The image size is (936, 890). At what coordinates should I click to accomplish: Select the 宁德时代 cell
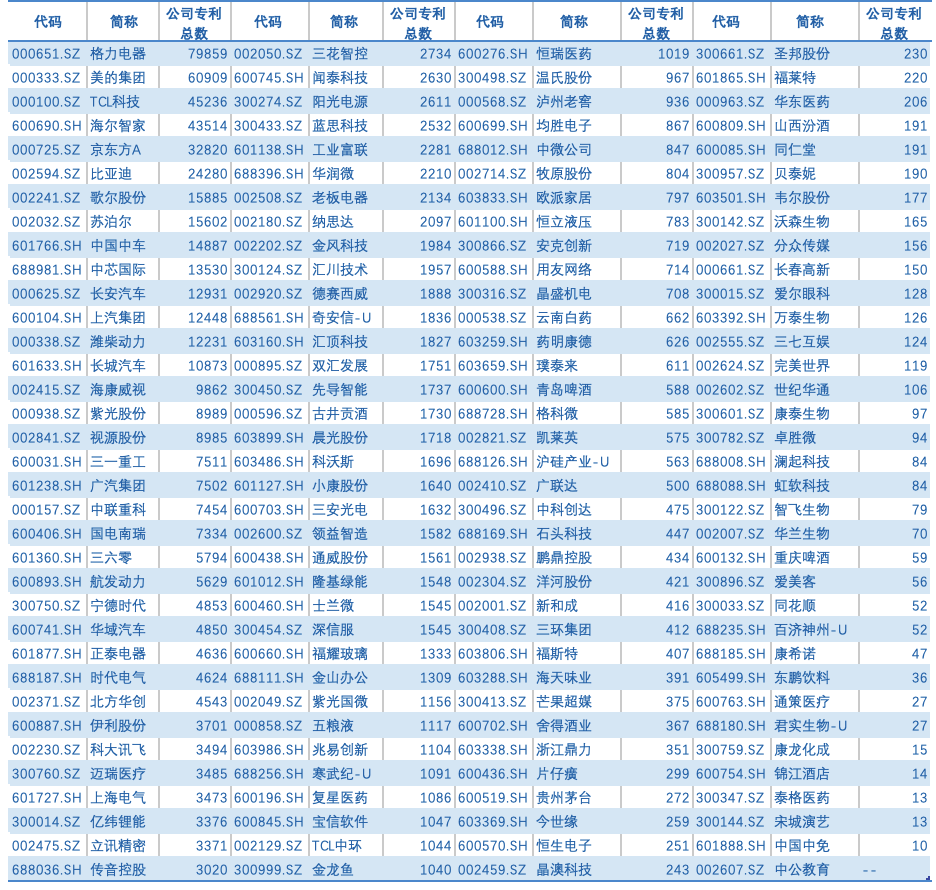(x=118, y=606)
